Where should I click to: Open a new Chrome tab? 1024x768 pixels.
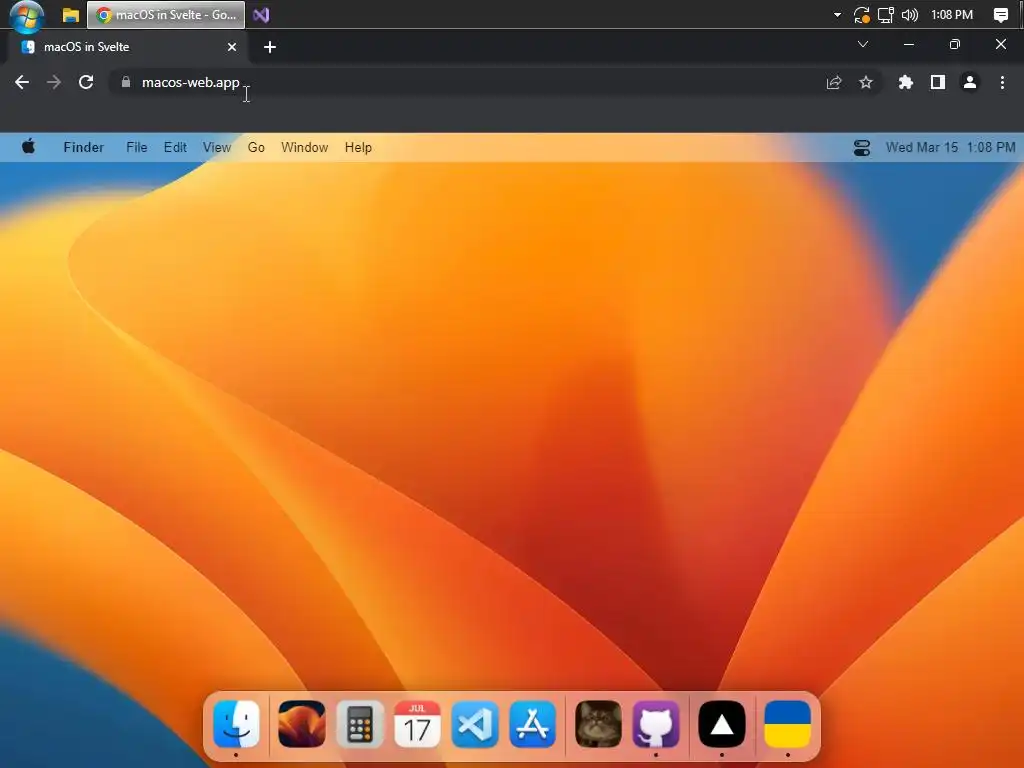coord(270,47)
